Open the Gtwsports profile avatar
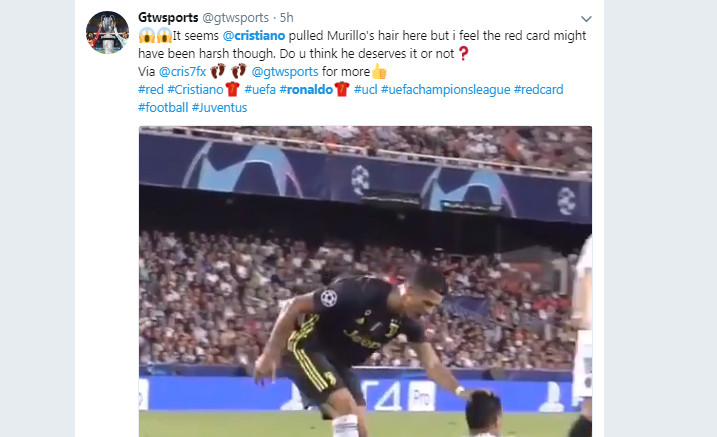Image resolution: width=717 pixels, height=437 pixels. [107, 32]
